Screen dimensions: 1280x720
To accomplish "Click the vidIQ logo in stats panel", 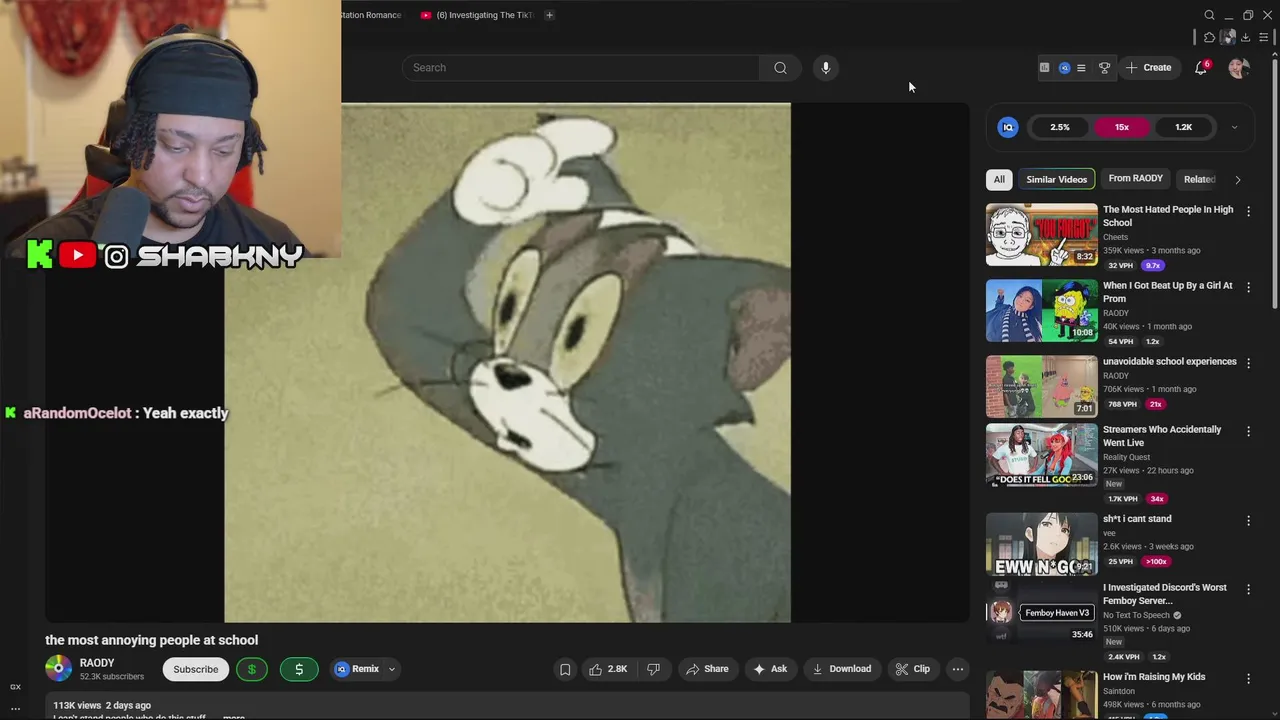I will tap(1008, 127).
